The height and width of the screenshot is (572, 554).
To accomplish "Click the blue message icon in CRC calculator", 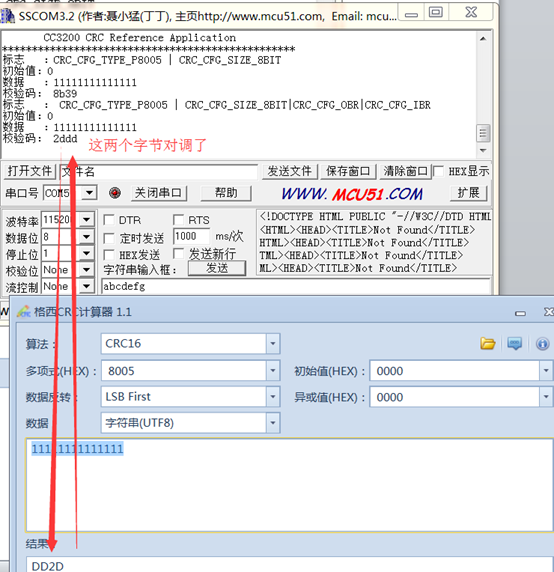I will pos(514,344).
